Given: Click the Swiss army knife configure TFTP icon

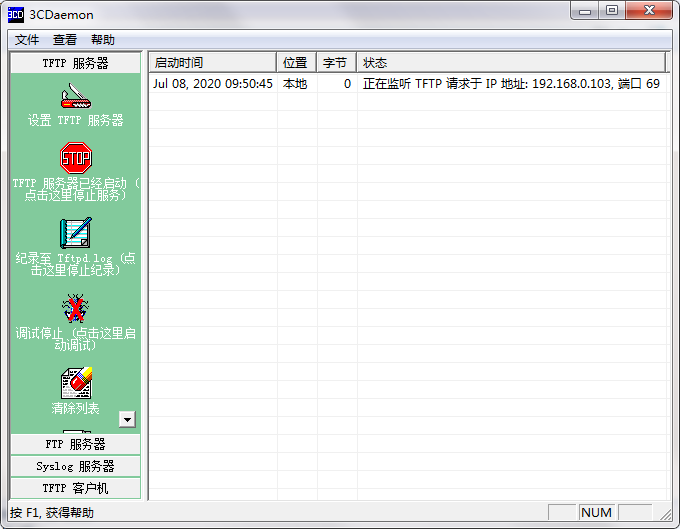Looking at the screenshot, I should [x=76, y=96].
